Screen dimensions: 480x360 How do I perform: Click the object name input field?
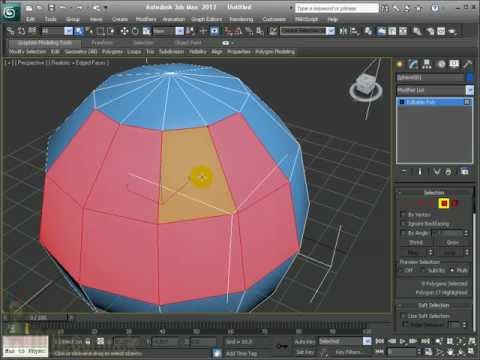click(x=430, y=77)
